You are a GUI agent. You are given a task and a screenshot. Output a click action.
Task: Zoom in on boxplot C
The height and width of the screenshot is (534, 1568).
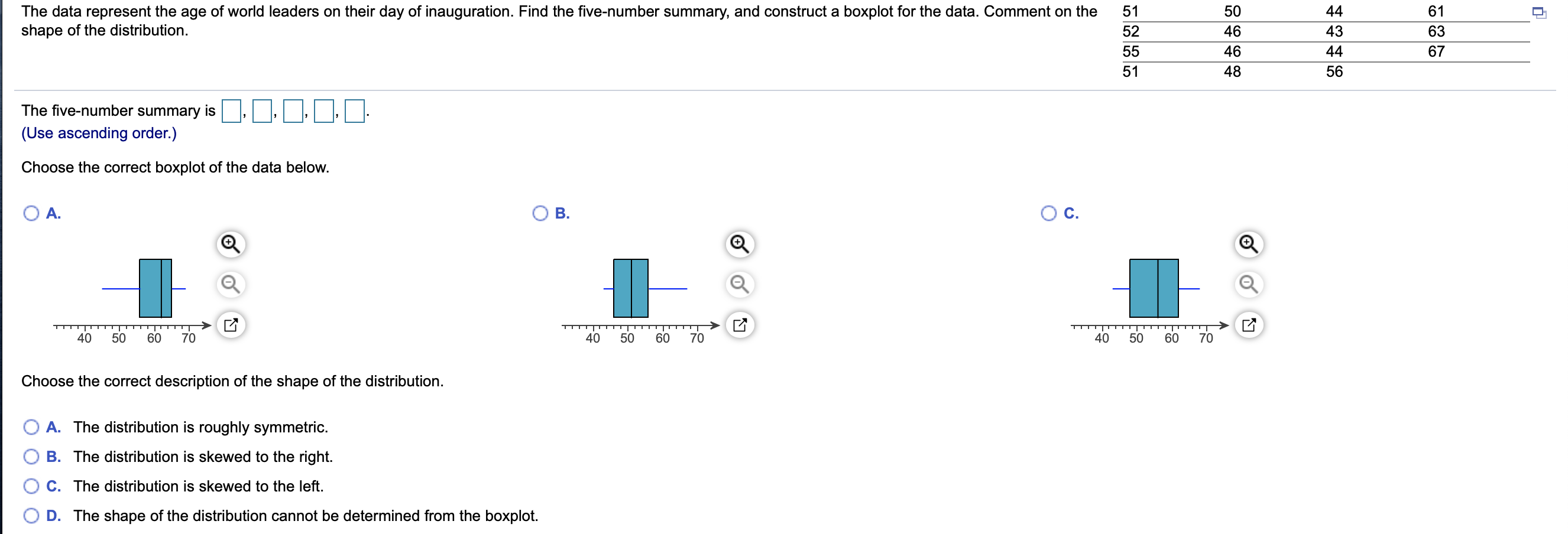tap(1249, 244)
